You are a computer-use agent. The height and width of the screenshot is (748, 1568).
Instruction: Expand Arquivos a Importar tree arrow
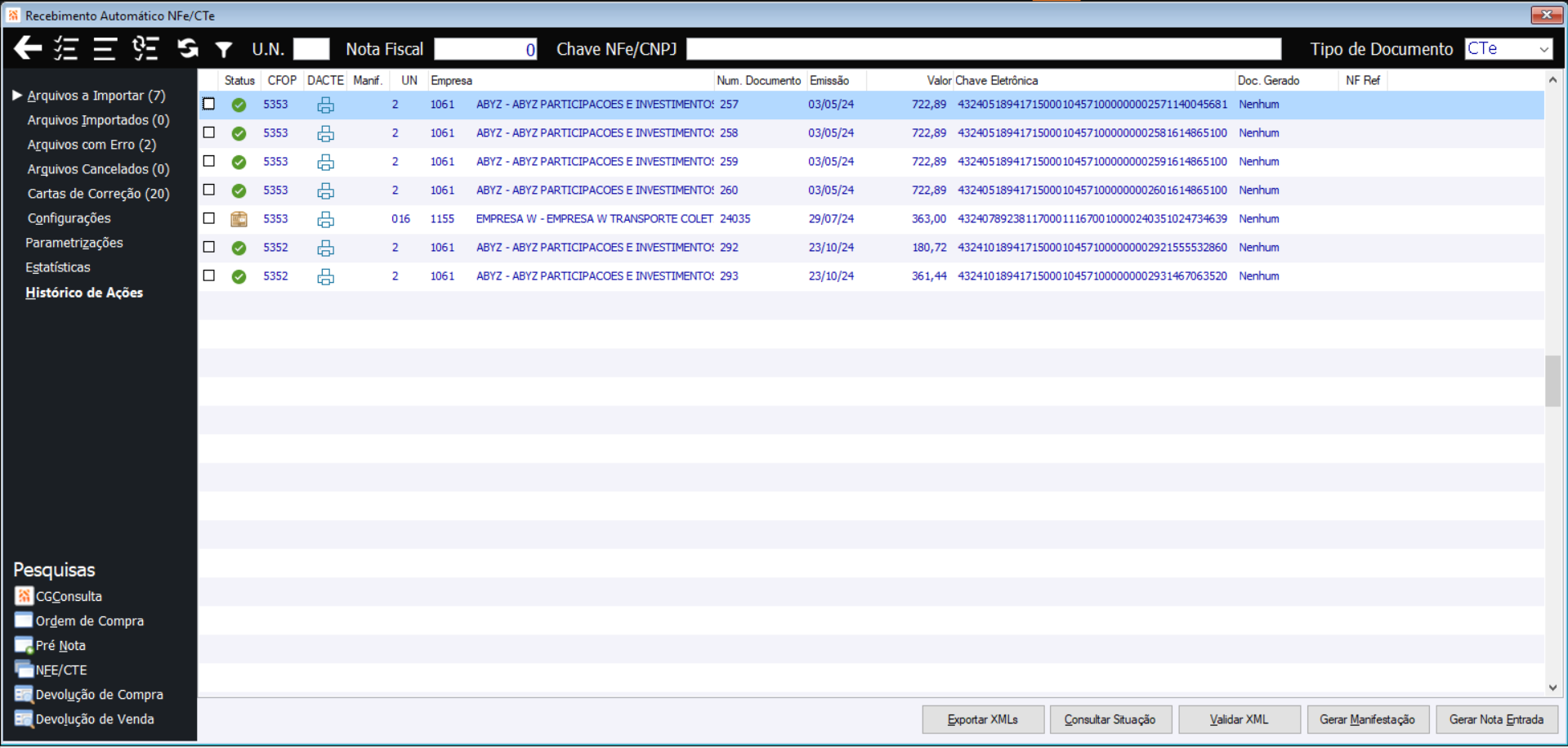tap(17, 96)
